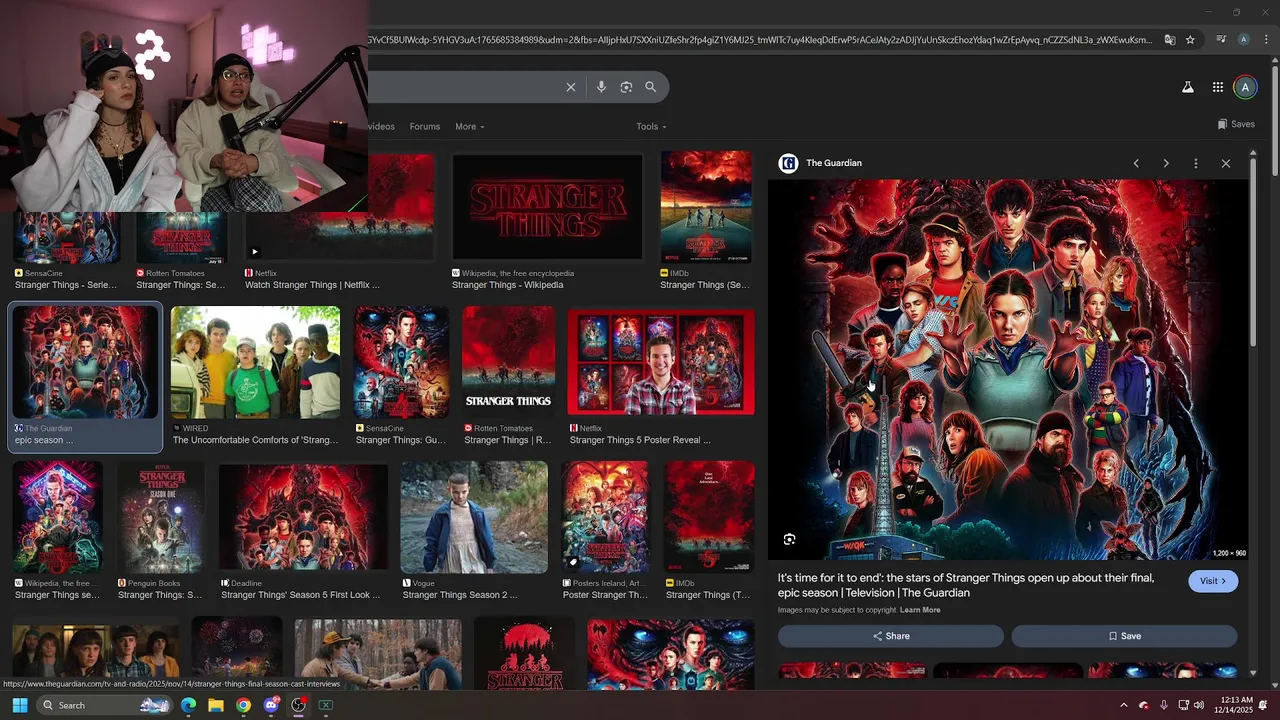Clear the search box with the X icon
The width and height of the screenshot is (1280, 720).
click(571, 87)
